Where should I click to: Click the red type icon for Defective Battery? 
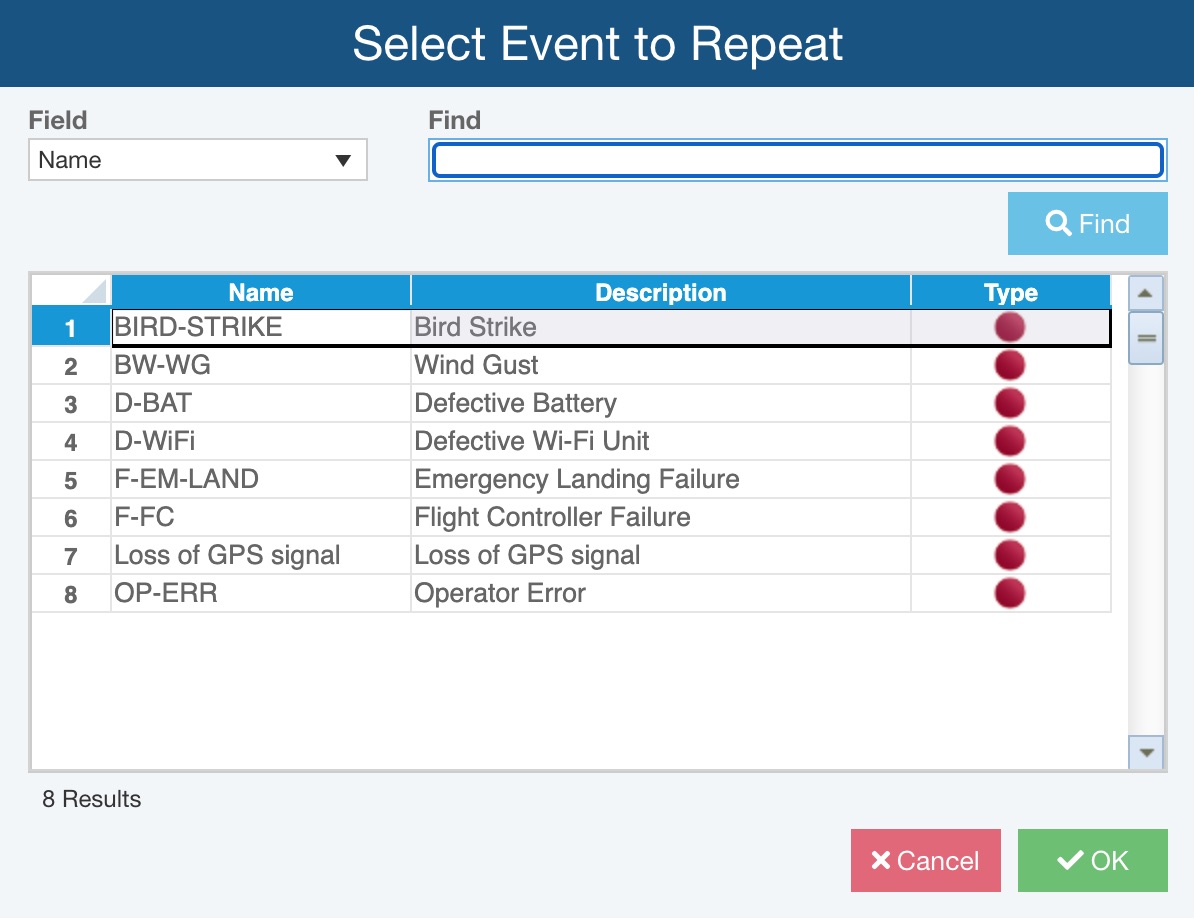(1010, 403)
